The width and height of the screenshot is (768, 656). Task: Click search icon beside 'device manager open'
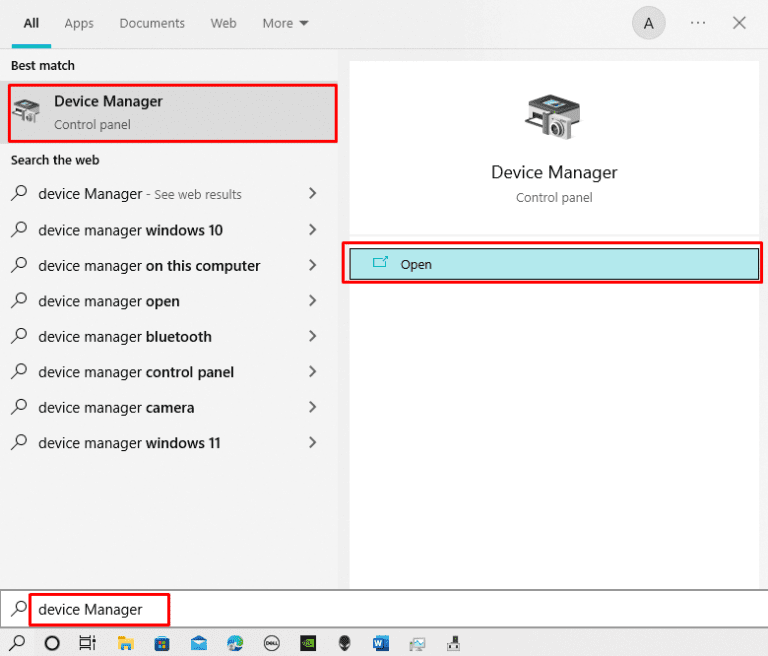[19, 300]
